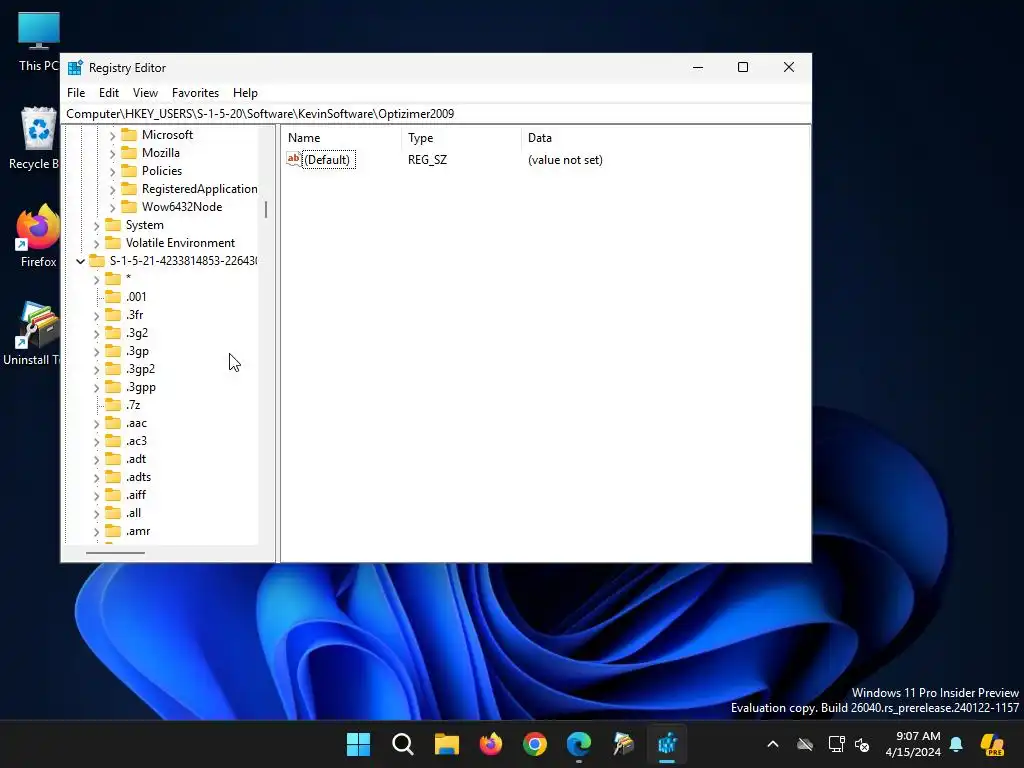This screenshot has width=1024, height=768.
Task: Expand the Policies key
Action: [112, 171]
